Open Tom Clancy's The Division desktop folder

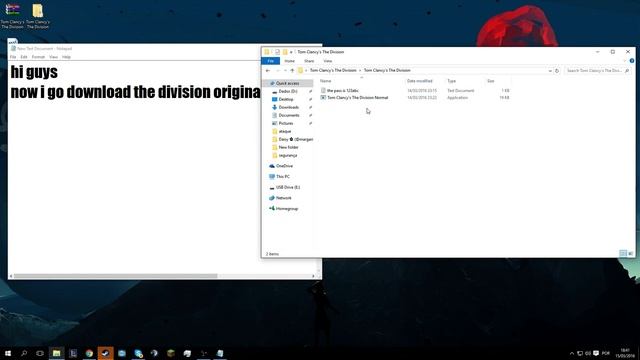(x=38, y=16)
